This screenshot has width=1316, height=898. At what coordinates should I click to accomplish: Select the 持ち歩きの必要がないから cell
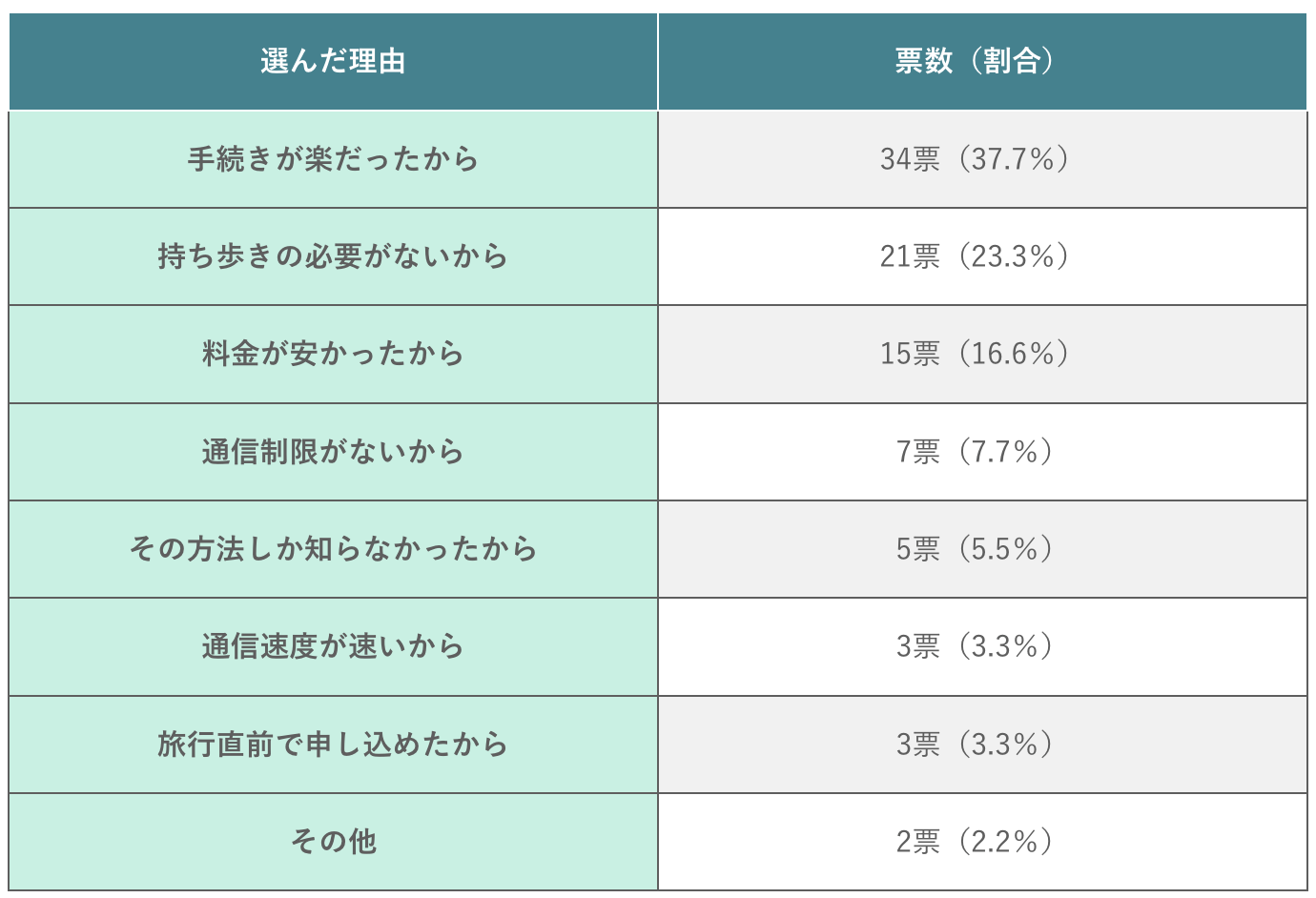click(x=333, y=256)
